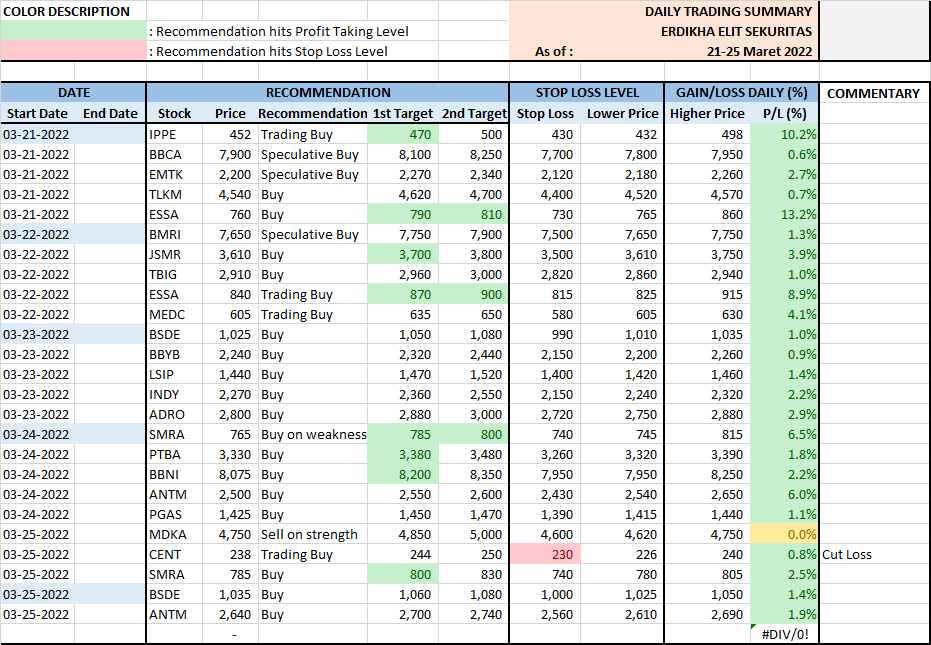Image resolution: width=931 pixels, height=645 pixels.
Task: Select the green 3,700 first target cell
Action: point(403,254)
